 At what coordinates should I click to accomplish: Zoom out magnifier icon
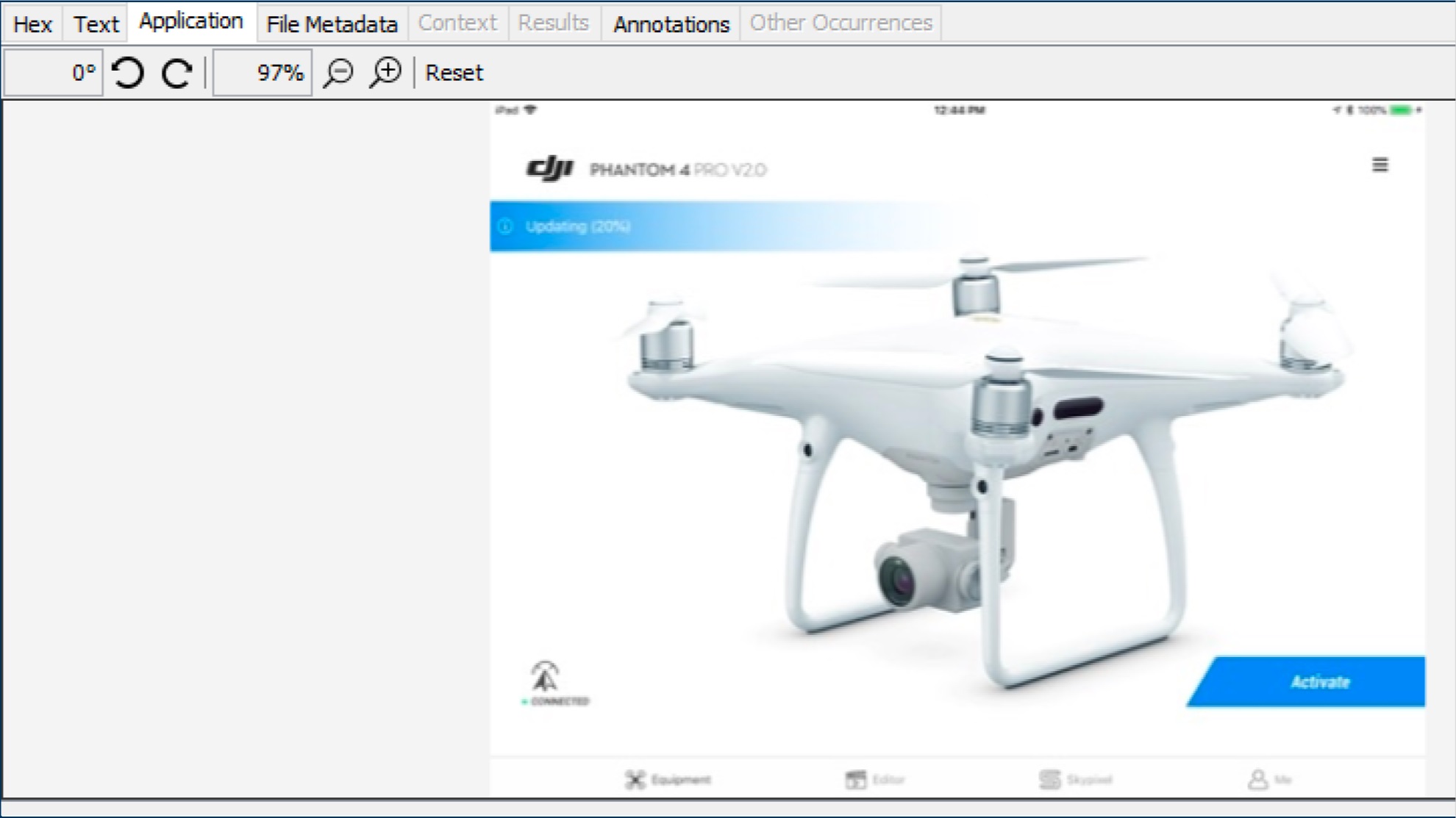pyautogui.click(x=338, y=73)
